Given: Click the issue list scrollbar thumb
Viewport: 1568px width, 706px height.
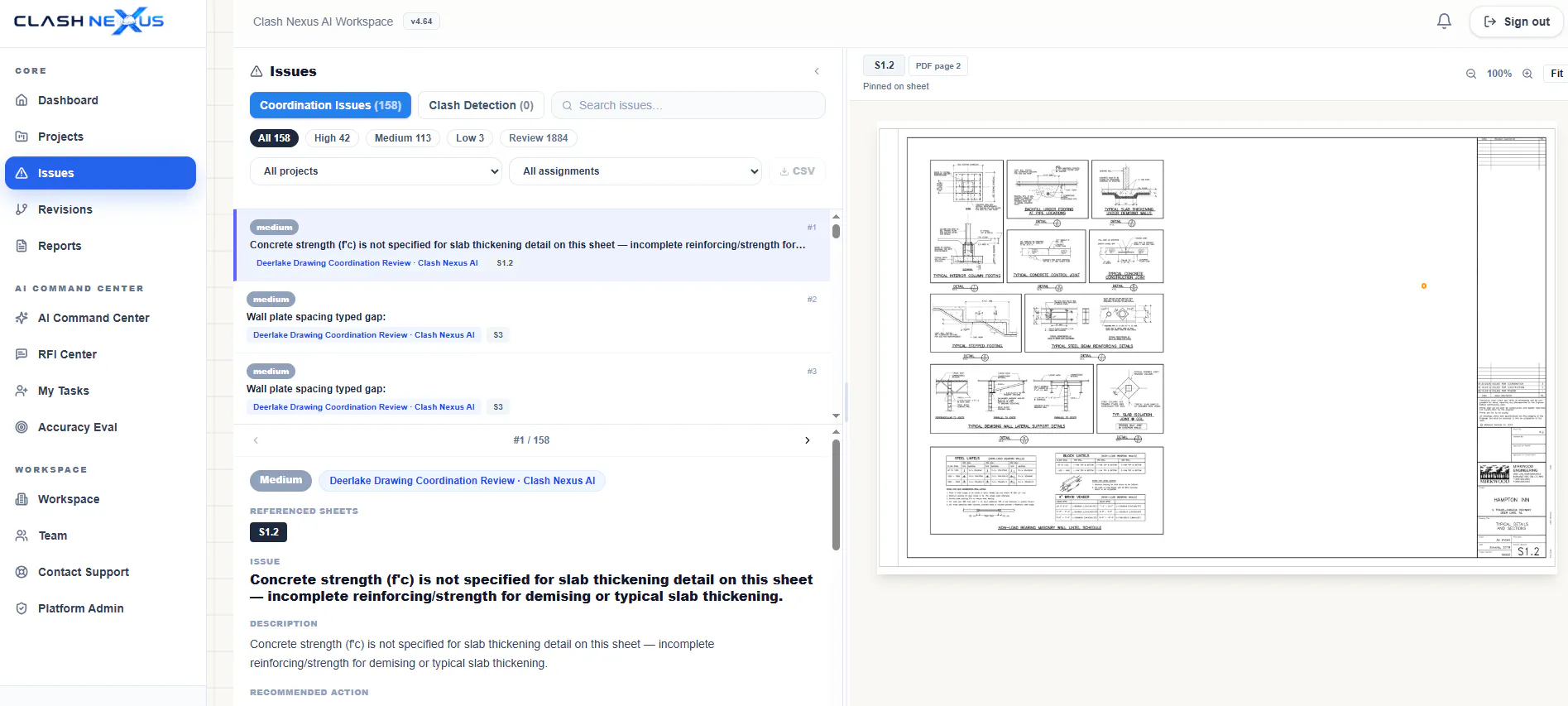Looking at the screenshot, I should (836, 231).
